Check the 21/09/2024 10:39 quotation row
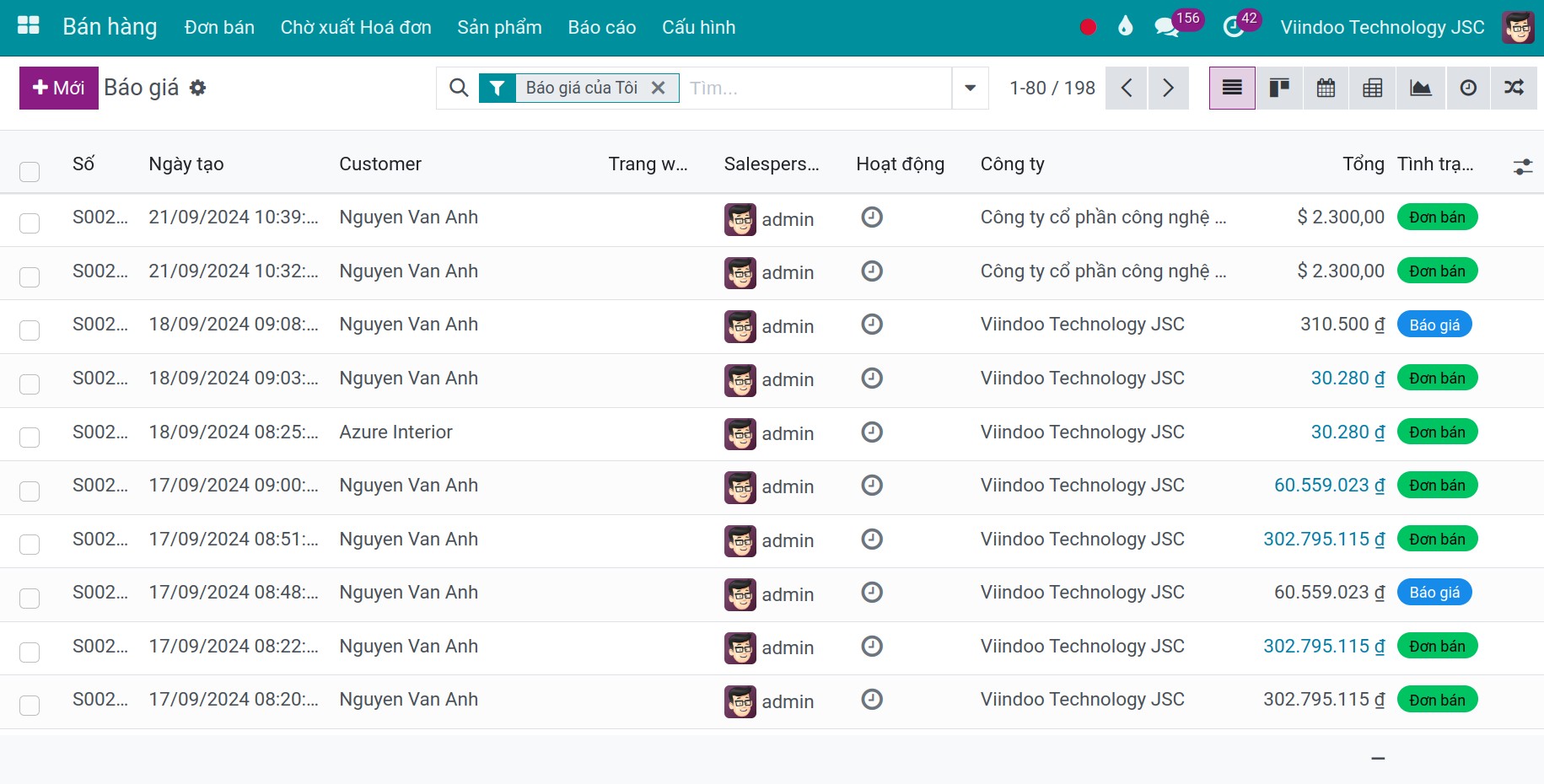Viewport: 1544px width, 784px height. [x=30, y=223]
